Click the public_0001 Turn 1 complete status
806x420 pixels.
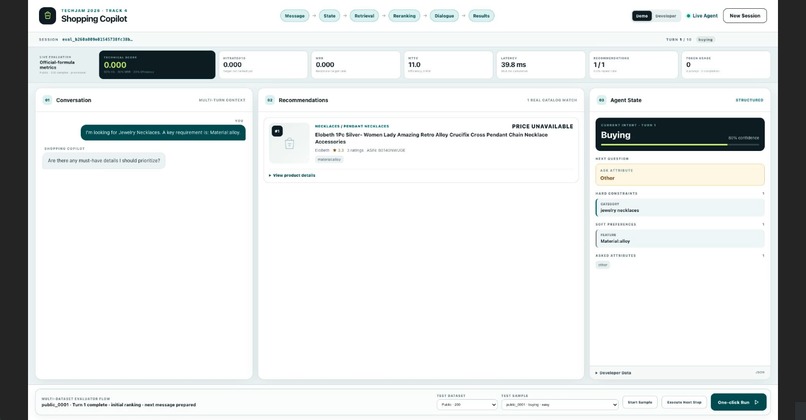(119, 405)
